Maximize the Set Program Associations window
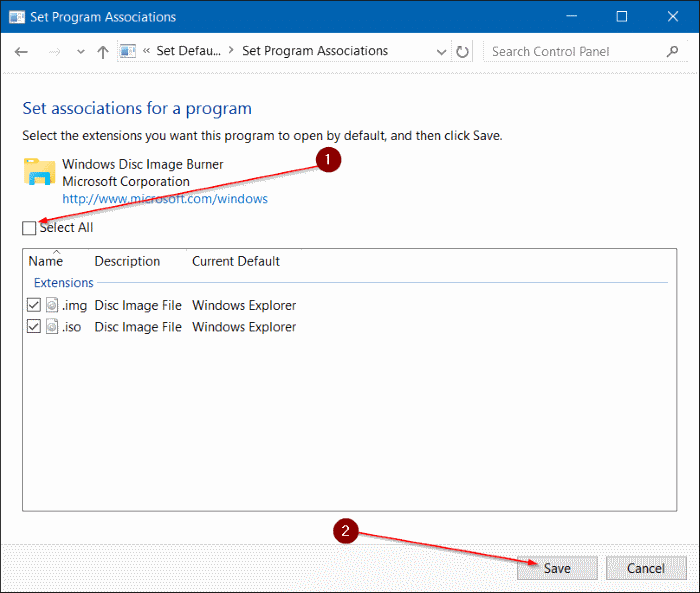The image size is (700, 593). click(621, 17)
